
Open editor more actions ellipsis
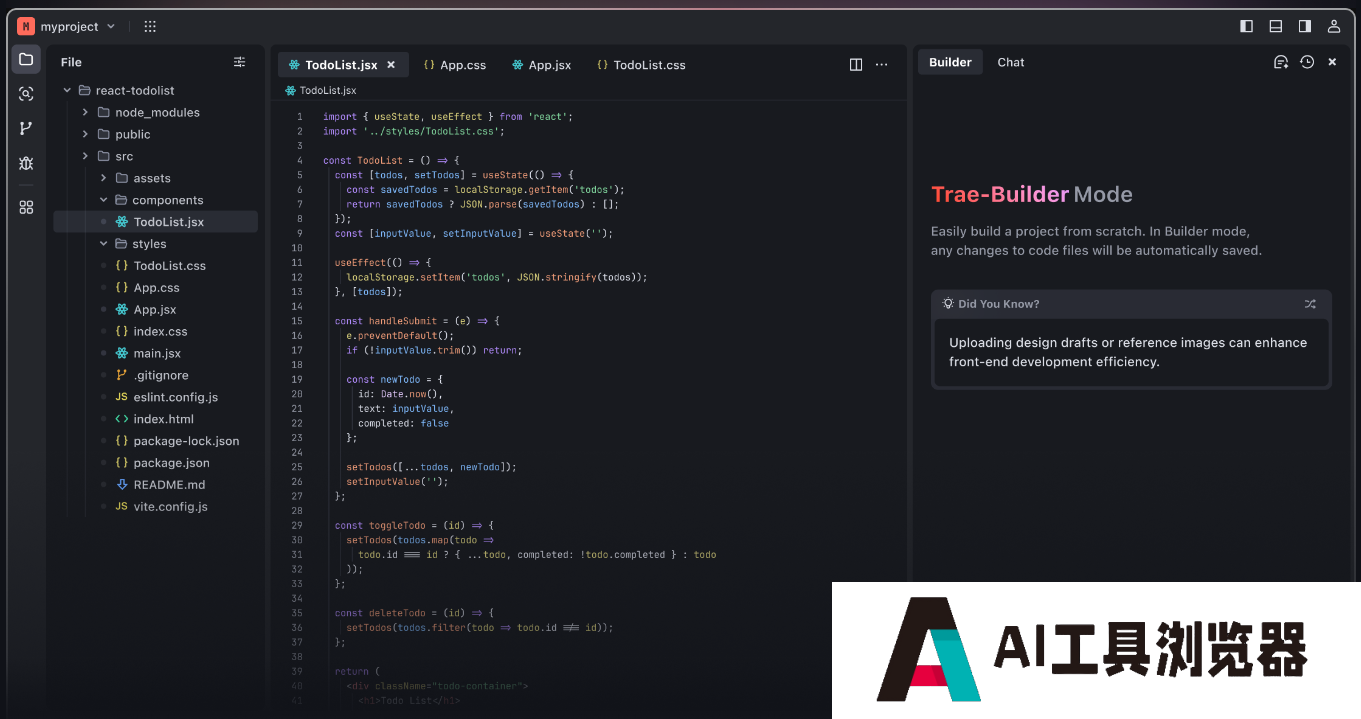click(x=881, y=64)
